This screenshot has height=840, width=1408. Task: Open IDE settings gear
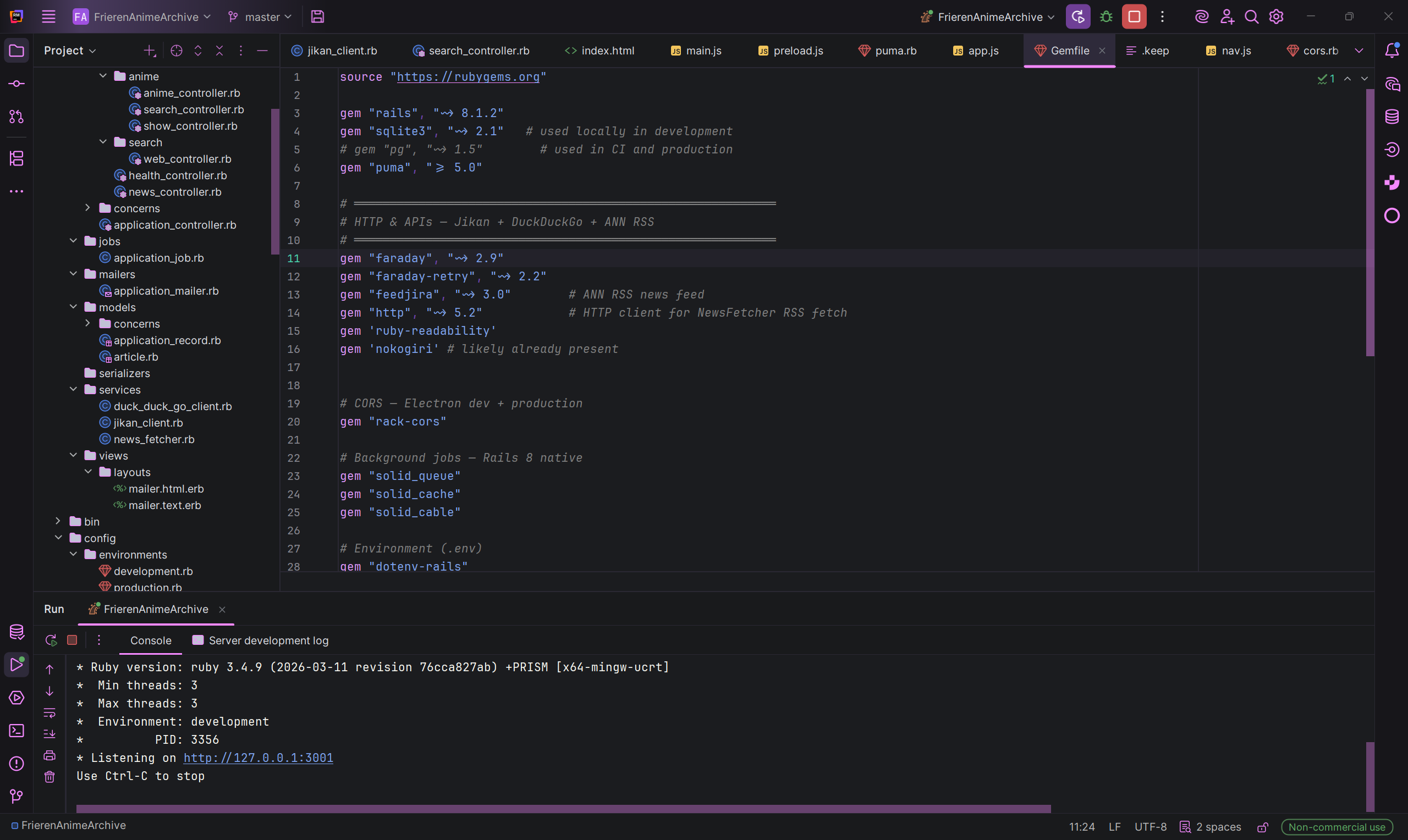coord(1276,17)
